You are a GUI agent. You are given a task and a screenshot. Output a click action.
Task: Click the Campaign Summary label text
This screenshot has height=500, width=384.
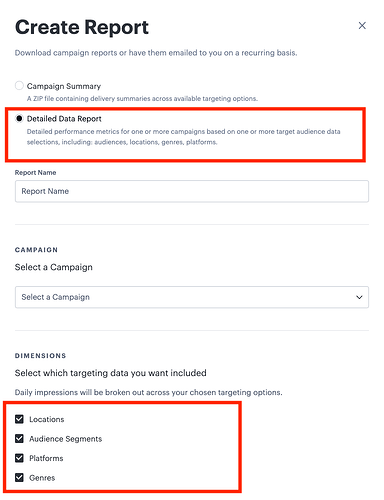pyautogui.click(x=64, y=86)
